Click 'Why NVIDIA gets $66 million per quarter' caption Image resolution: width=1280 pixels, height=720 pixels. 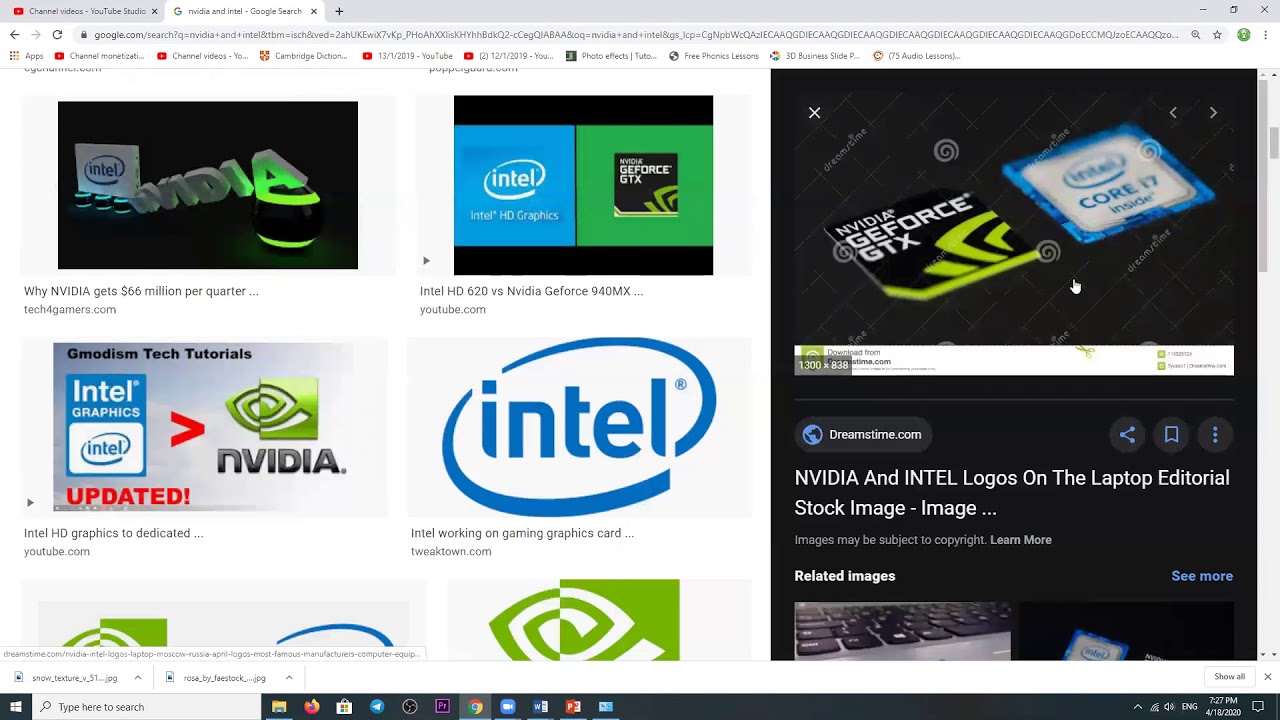point(141,291)
